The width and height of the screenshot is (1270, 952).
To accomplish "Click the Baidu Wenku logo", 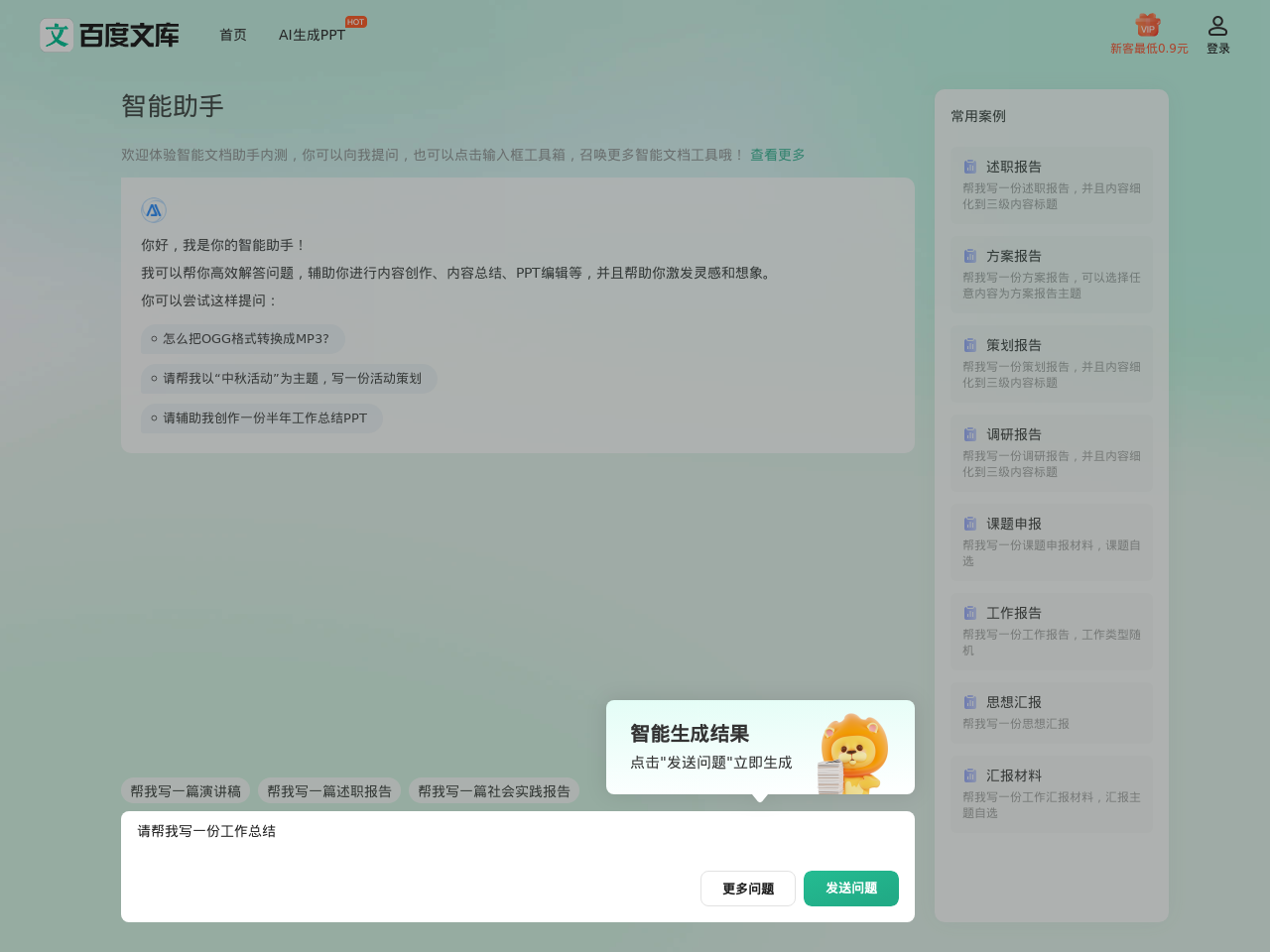I will (109, 35).
